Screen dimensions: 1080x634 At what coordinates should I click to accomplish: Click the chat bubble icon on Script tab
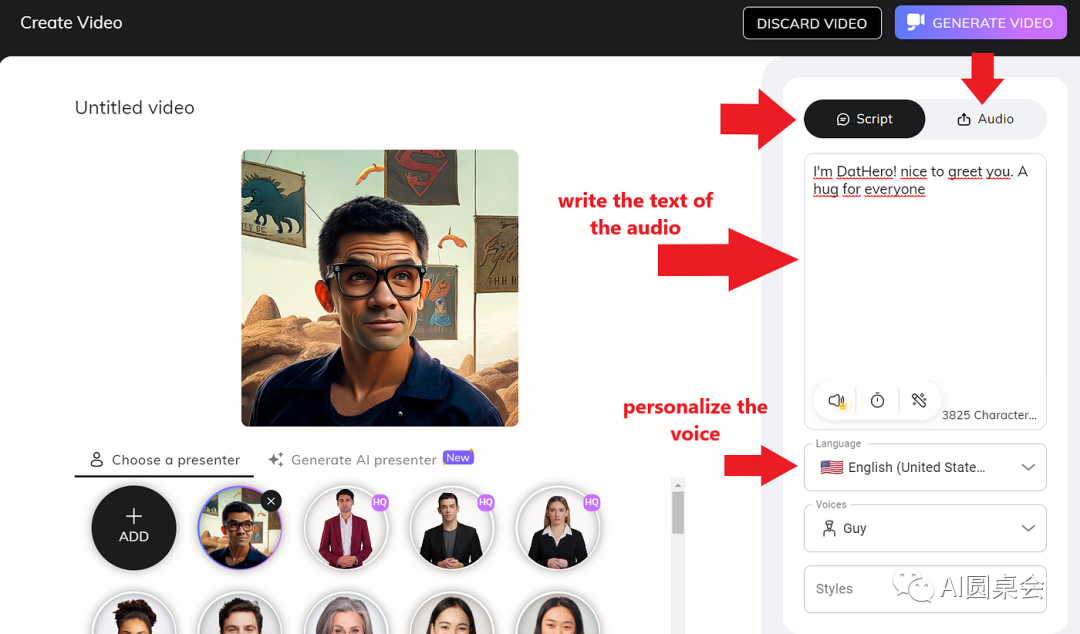(x=842, y=120)
